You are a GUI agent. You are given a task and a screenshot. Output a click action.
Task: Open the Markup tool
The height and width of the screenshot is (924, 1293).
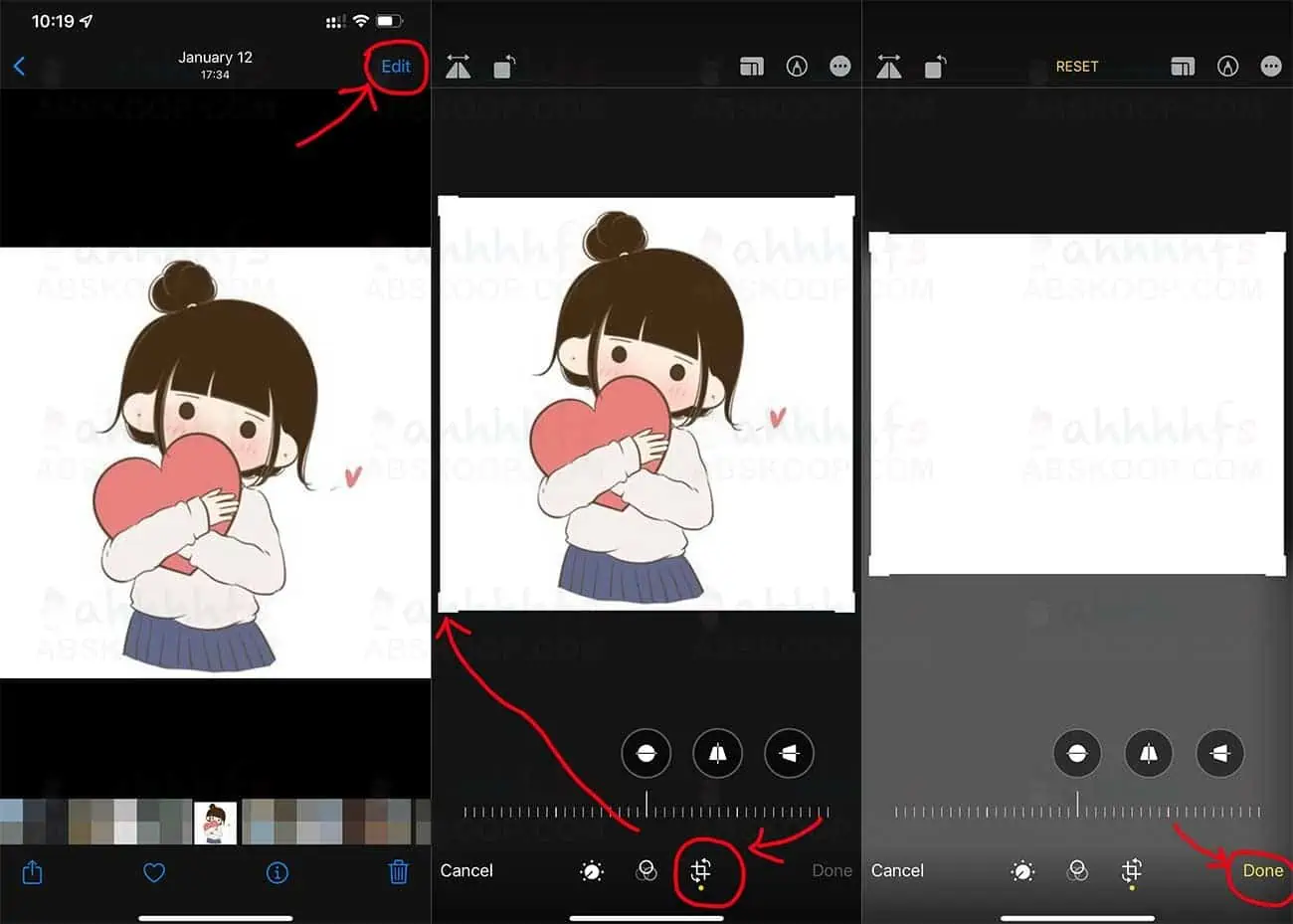[797, 66]
